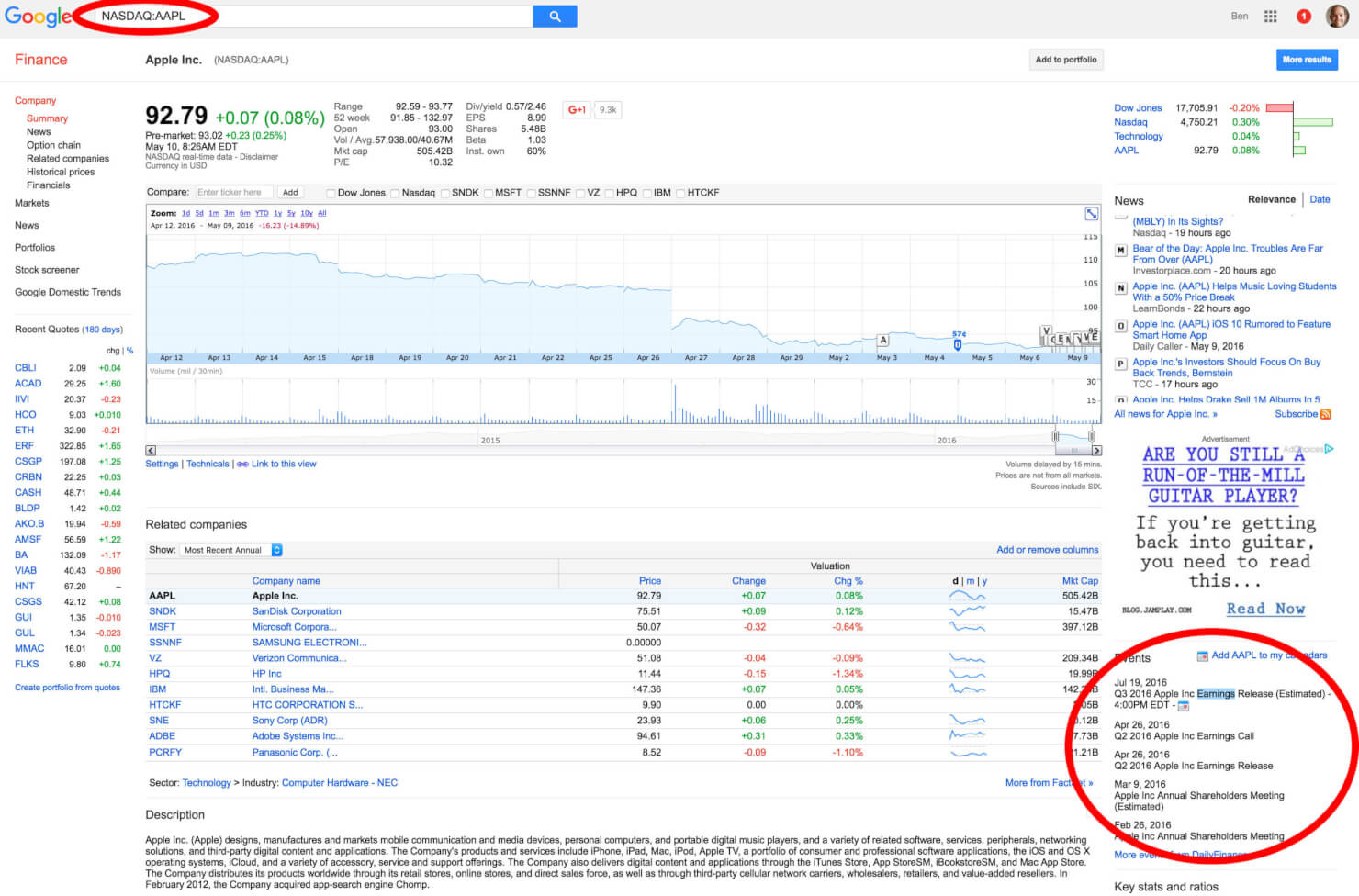1359x896 pixels.
Task: Enable Dow Jones comparison checkbox
Action: click(x=331, y=194)
